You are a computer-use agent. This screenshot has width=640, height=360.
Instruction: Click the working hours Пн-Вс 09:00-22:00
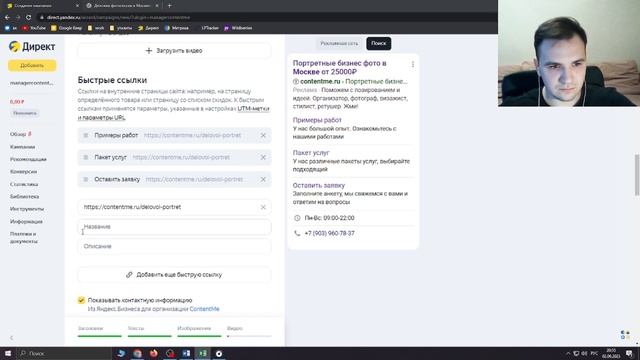(x=329, y=218)
